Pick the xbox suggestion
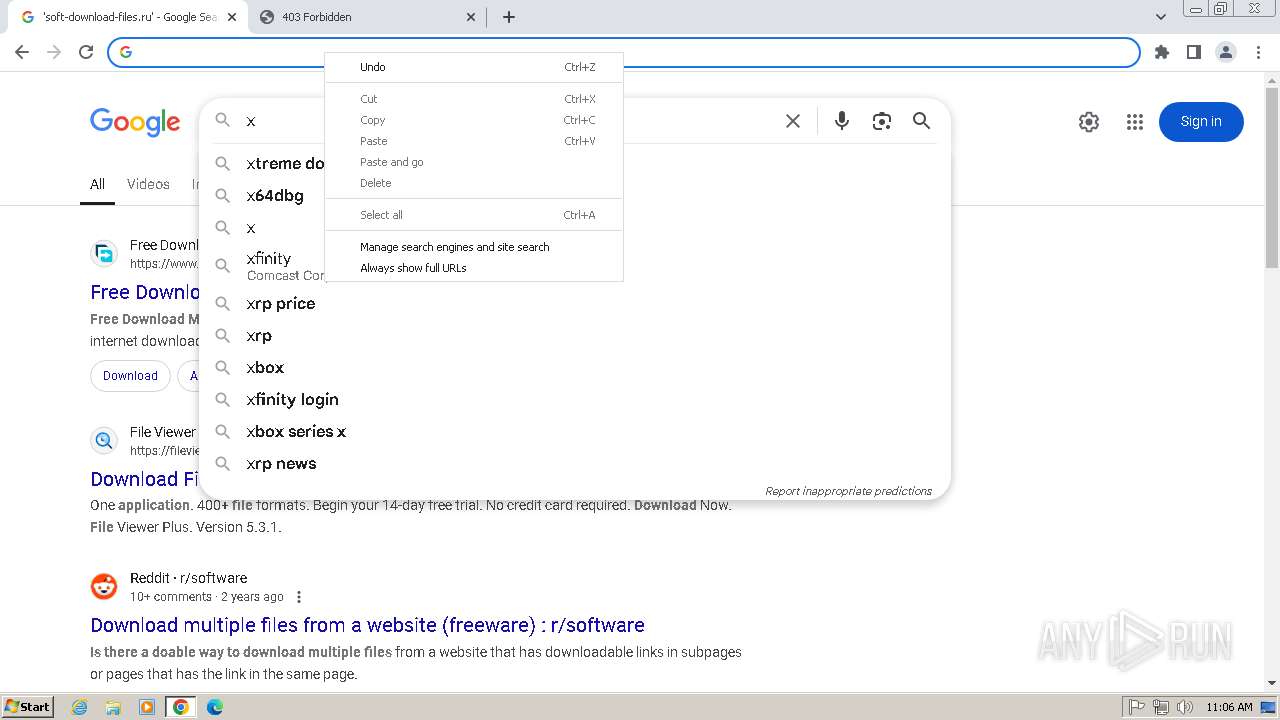Screen dimensions: 1280x720 575,368
